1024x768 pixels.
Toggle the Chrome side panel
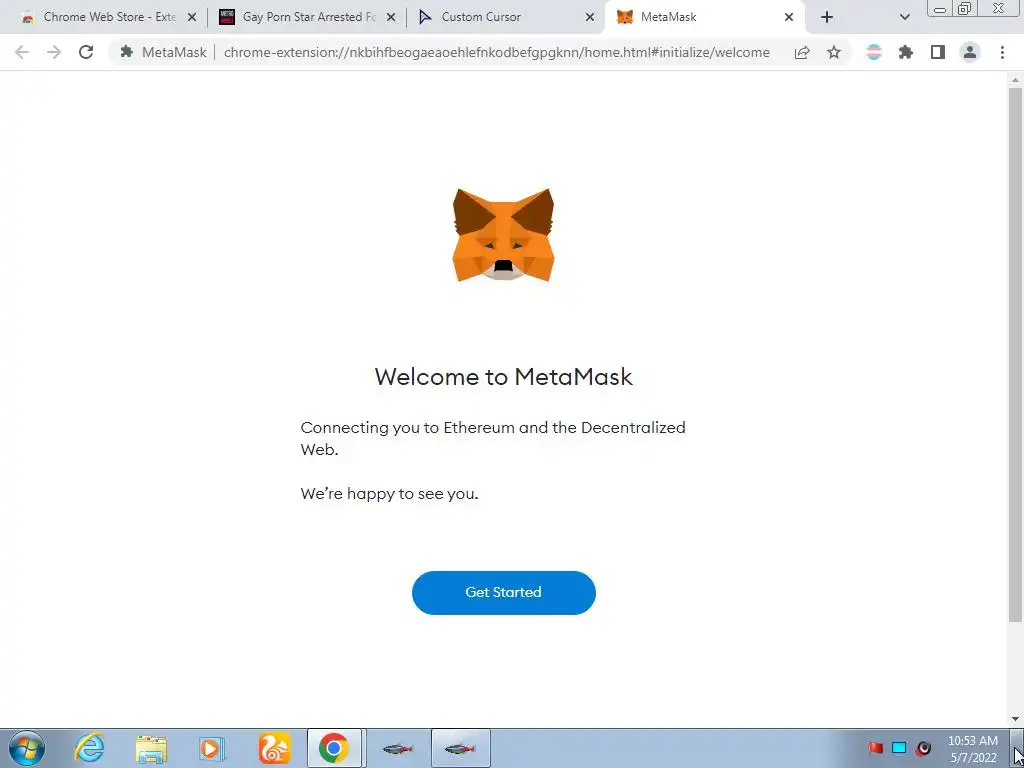(938, 52)
